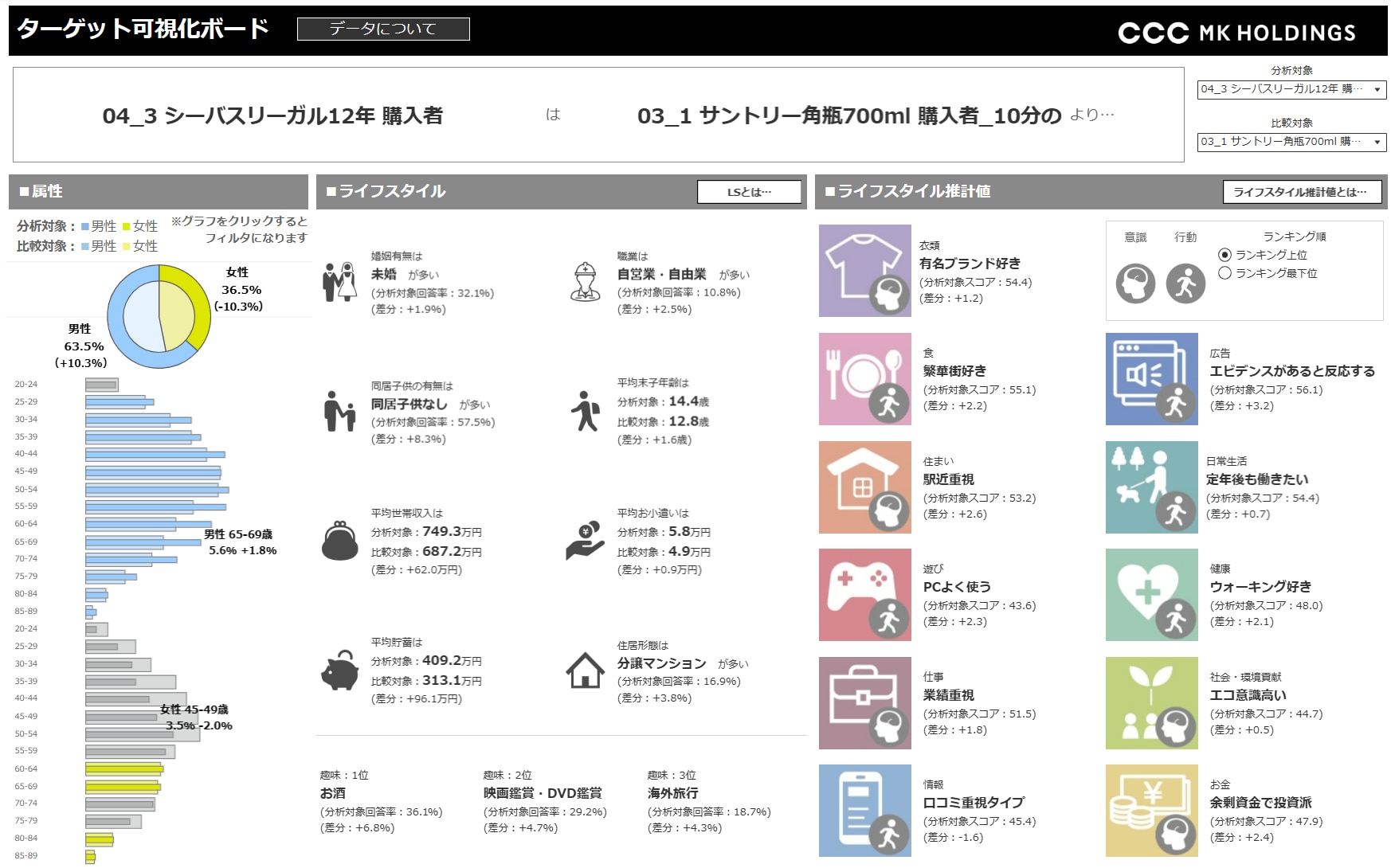Click the female 60-64 yellow bar

(124, 768)
